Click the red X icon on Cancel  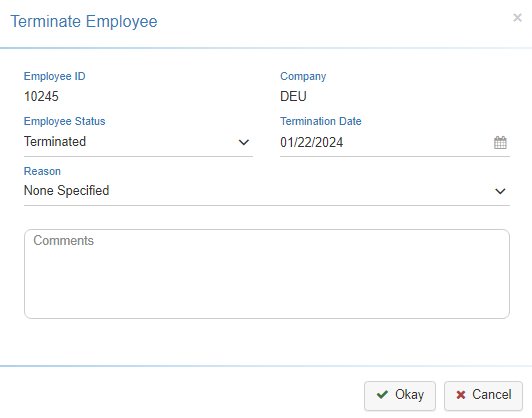point(461,395)
